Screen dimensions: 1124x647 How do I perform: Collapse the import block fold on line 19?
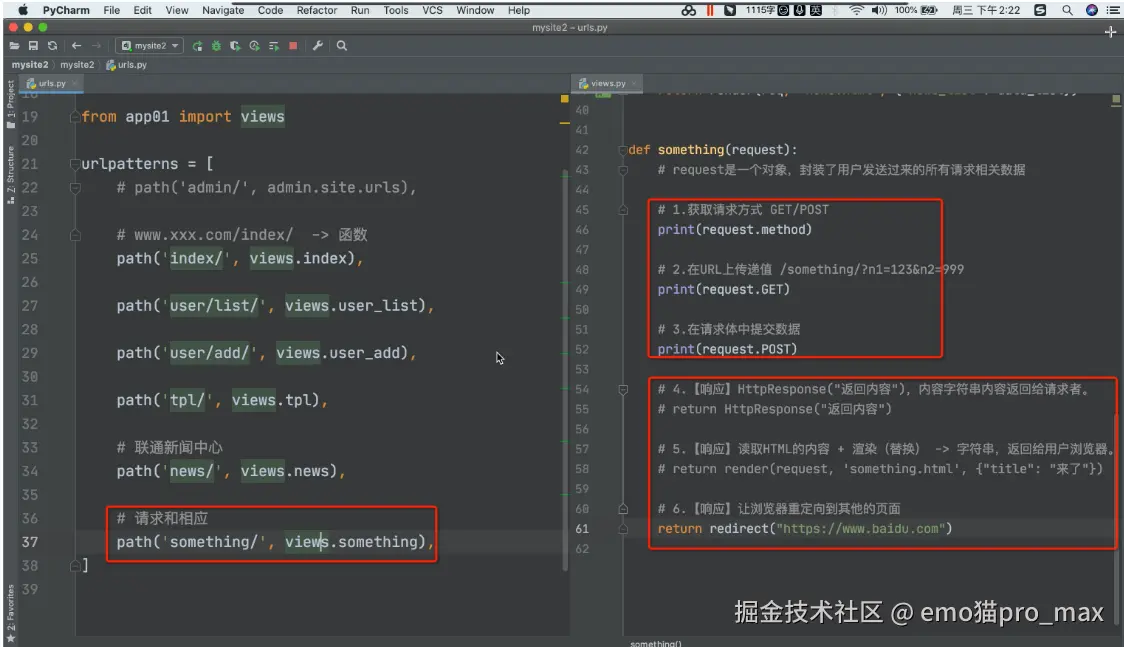pyautogui.click(x=75, y=117)
